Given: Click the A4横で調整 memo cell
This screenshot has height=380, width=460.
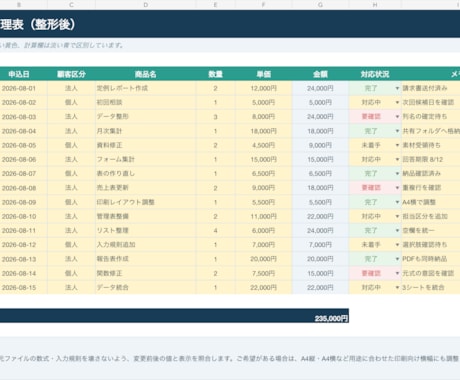Looking at the screenshot, I should point(431,202).
